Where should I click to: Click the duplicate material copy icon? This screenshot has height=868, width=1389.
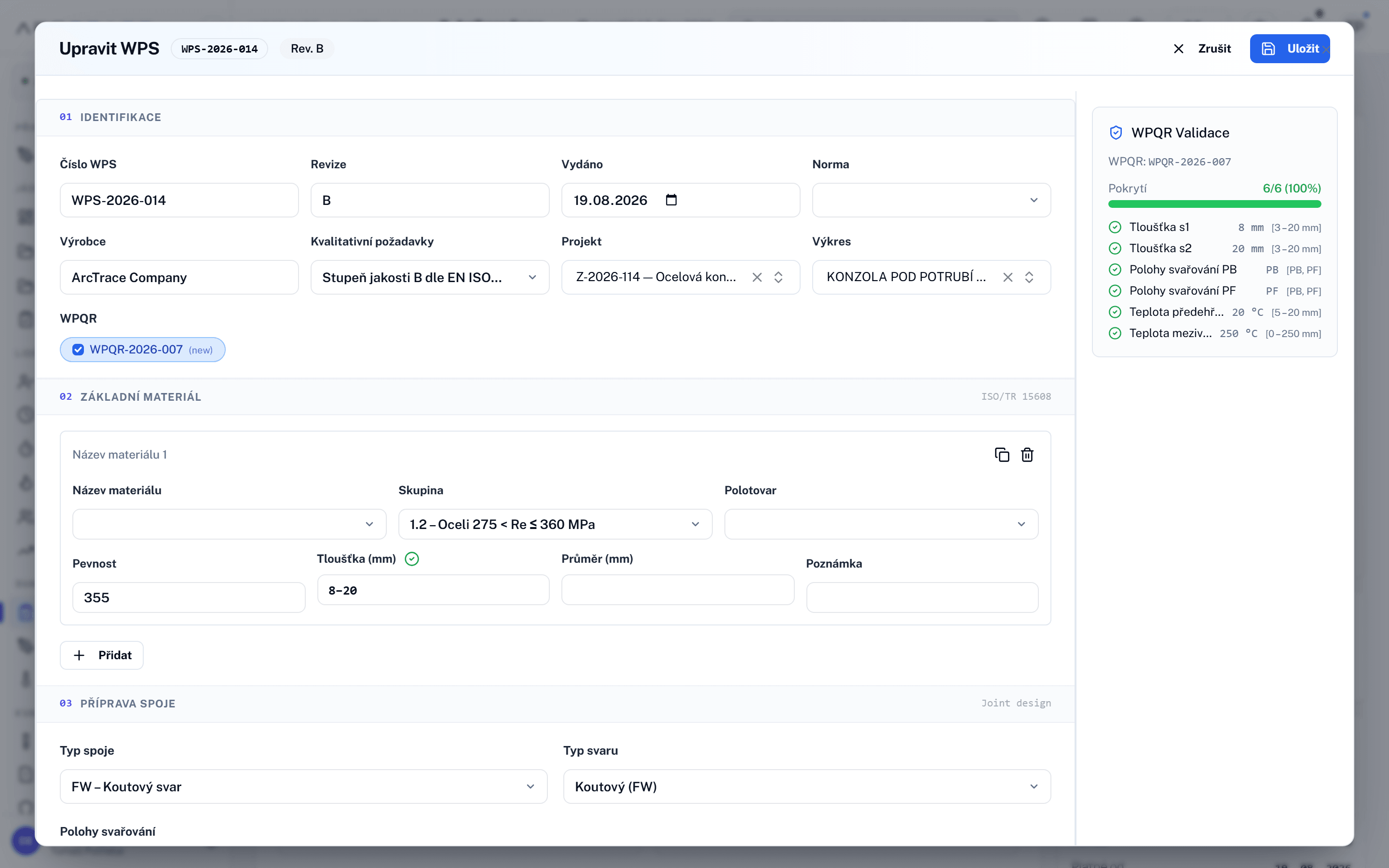coord(1002,455)
